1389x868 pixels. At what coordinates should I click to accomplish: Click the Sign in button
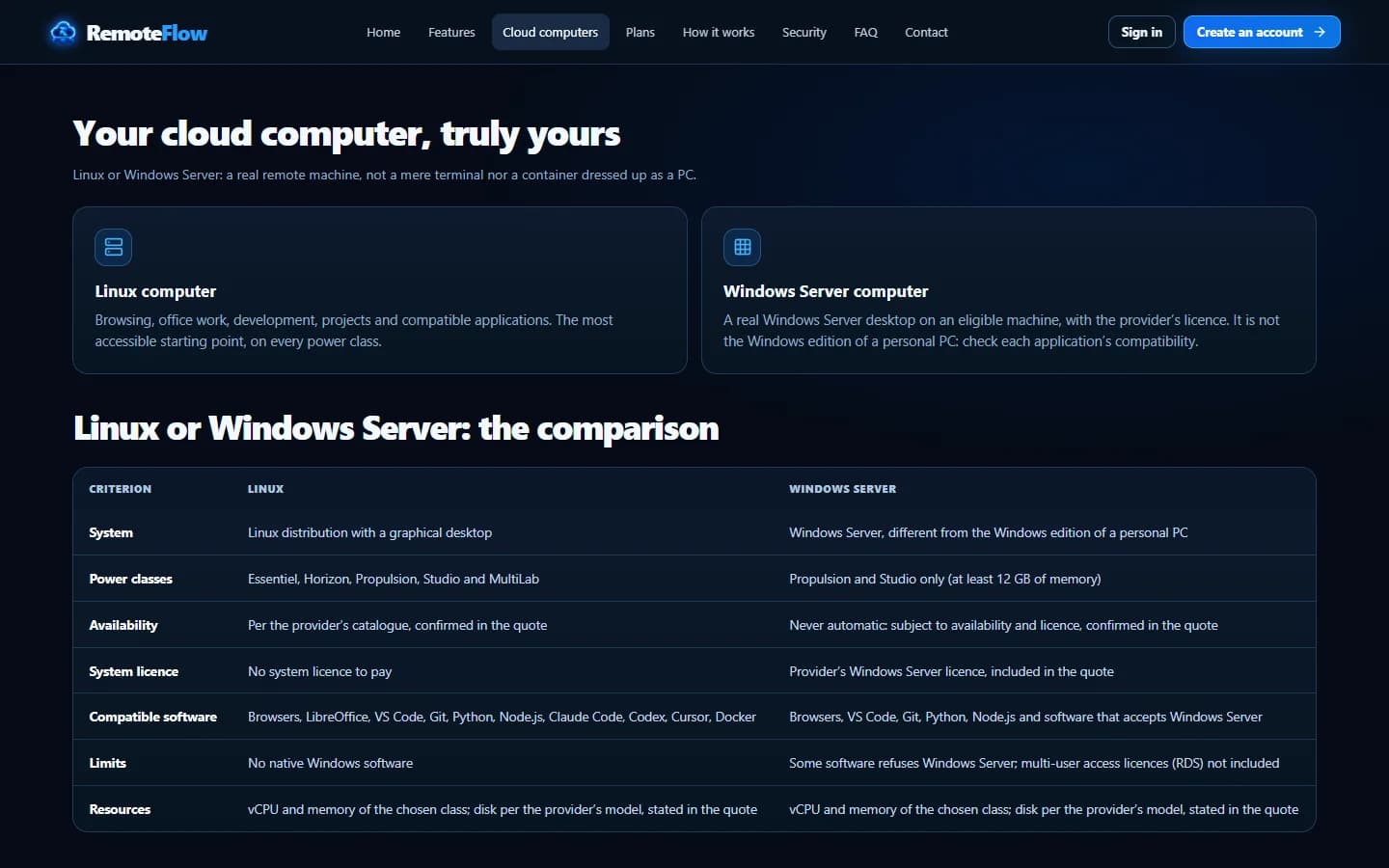point(1141,32)
